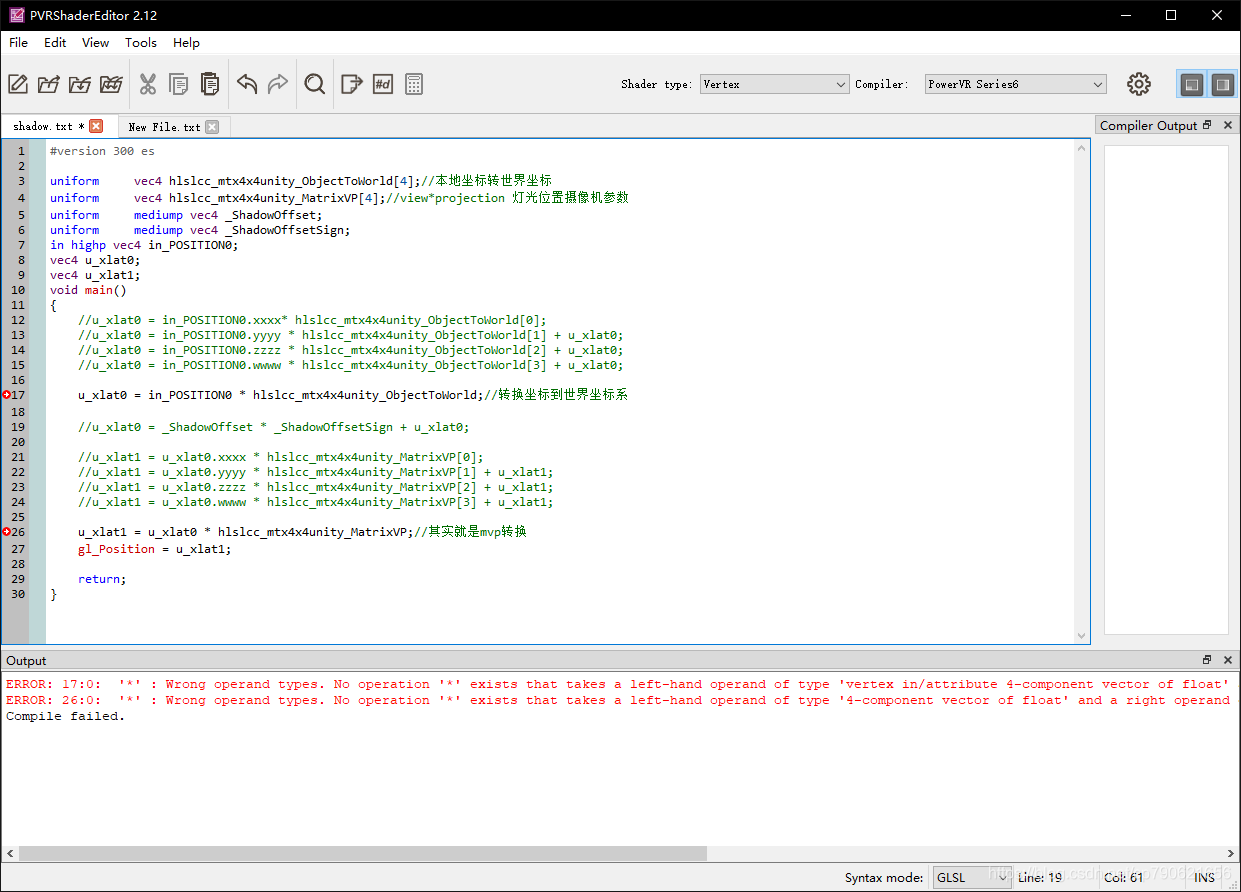The height and width of the screenshot is (892, 1241).
Task: Click the calculator icon on the toolbar
Action: pyautogui.click(x=414, y=84)
